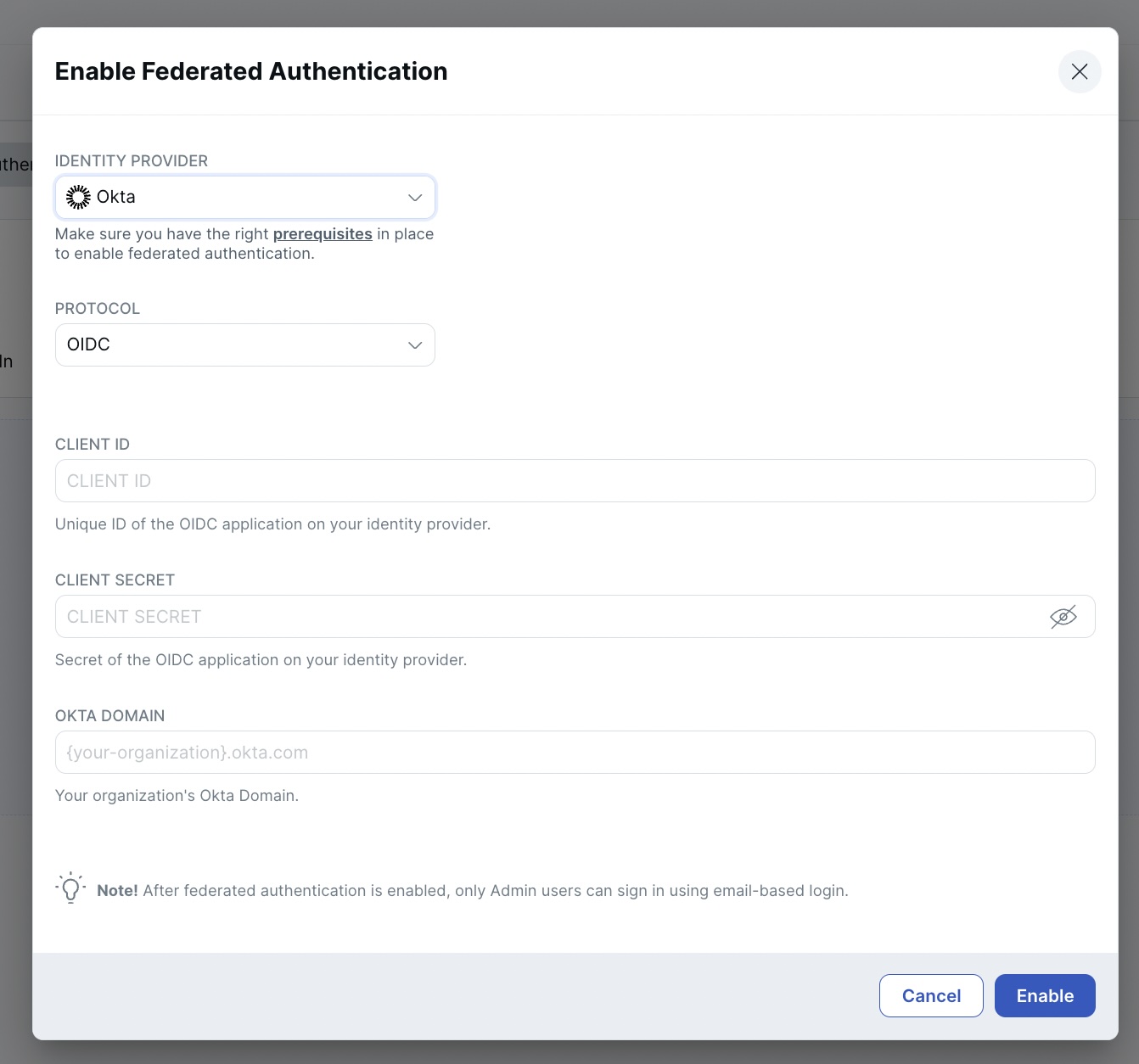Viewport: 1139px width, 1064px height.
Task: Click the Enable Federated Authentication dialog title
Action: click(251, 71)
